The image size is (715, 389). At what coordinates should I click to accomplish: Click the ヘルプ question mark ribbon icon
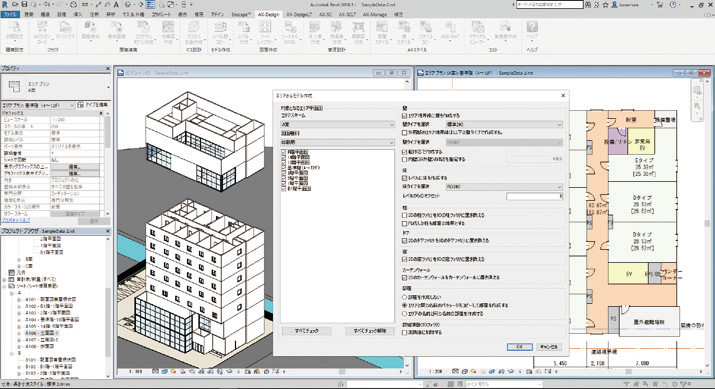pyautogui.click(x=532, y=31)
